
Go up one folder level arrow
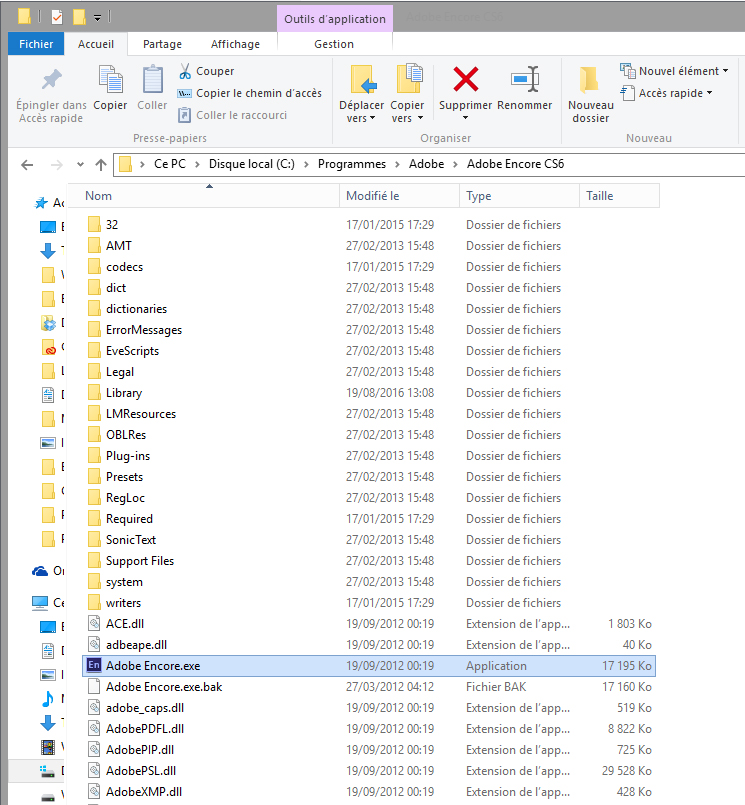pos(101,165)
